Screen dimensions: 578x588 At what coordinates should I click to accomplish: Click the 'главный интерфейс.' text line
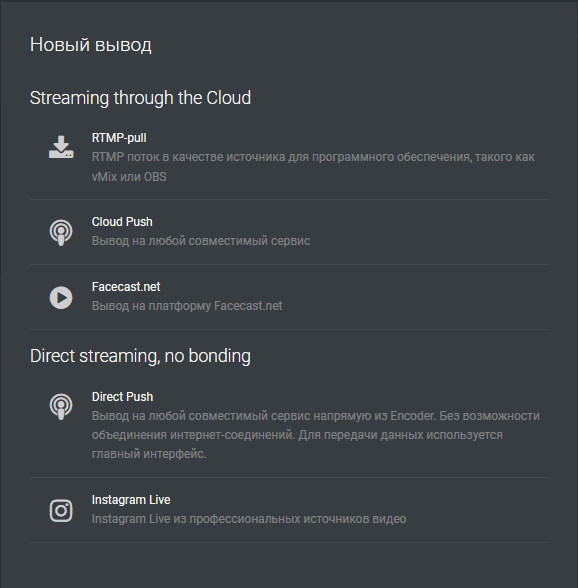[149, 454]
